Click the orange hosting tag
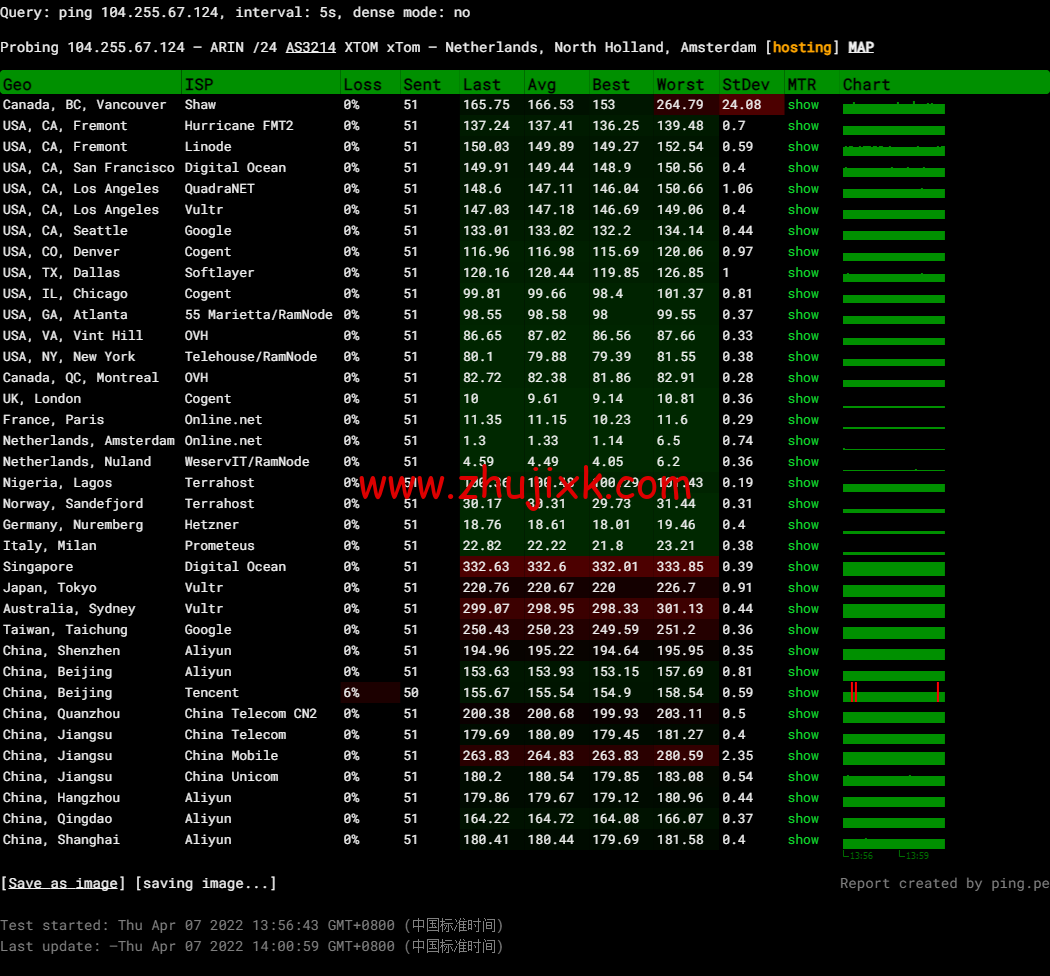 [802, 47]
